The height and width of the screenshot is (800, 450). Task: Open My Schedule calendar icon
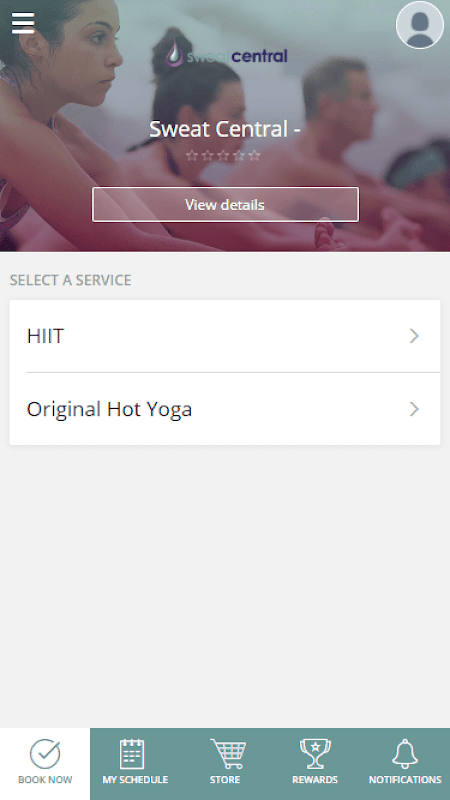[x=132, y=754]
